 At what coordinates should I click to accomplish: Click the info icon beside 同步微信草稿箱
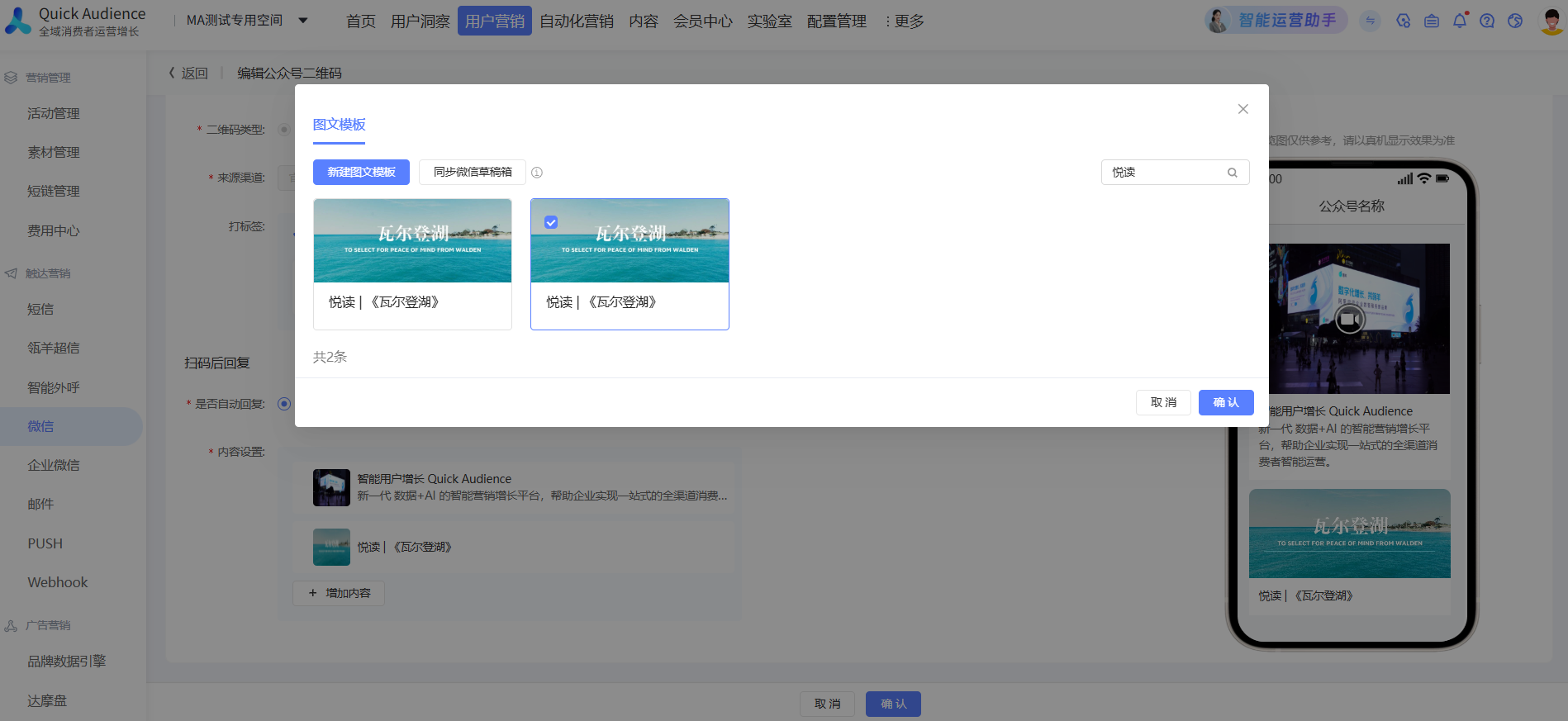[x=537, y=173]
